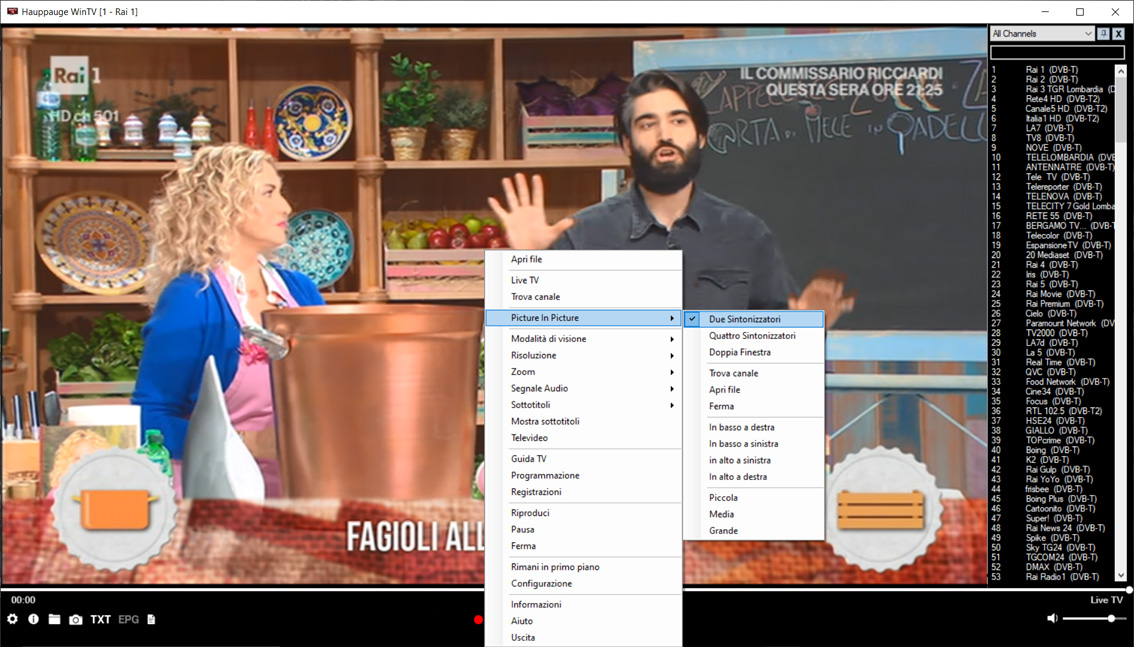Viewport: 1134px width, 647px height.
Task: Adjust the volume slider
Action: coord(1094,618)
